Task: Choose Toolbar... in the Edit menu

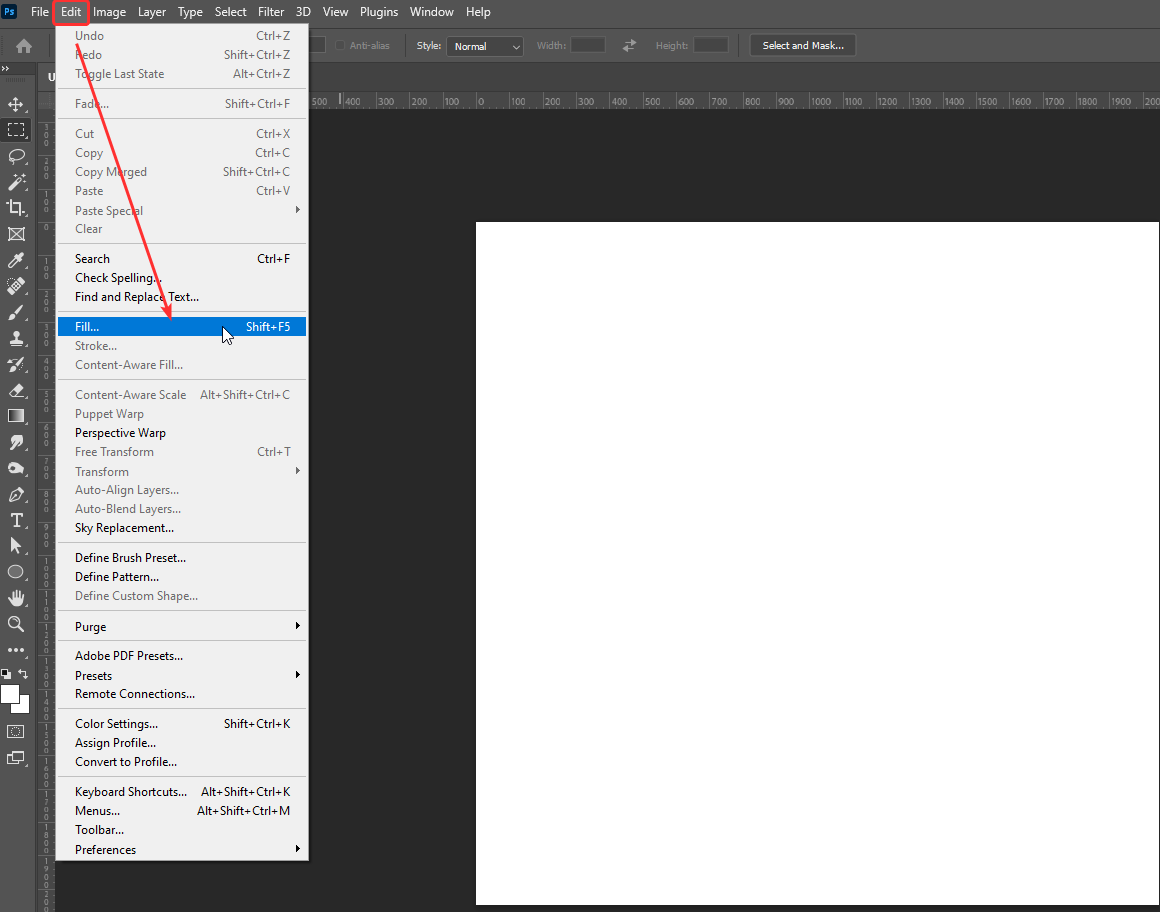Action: tap(182, 830)
